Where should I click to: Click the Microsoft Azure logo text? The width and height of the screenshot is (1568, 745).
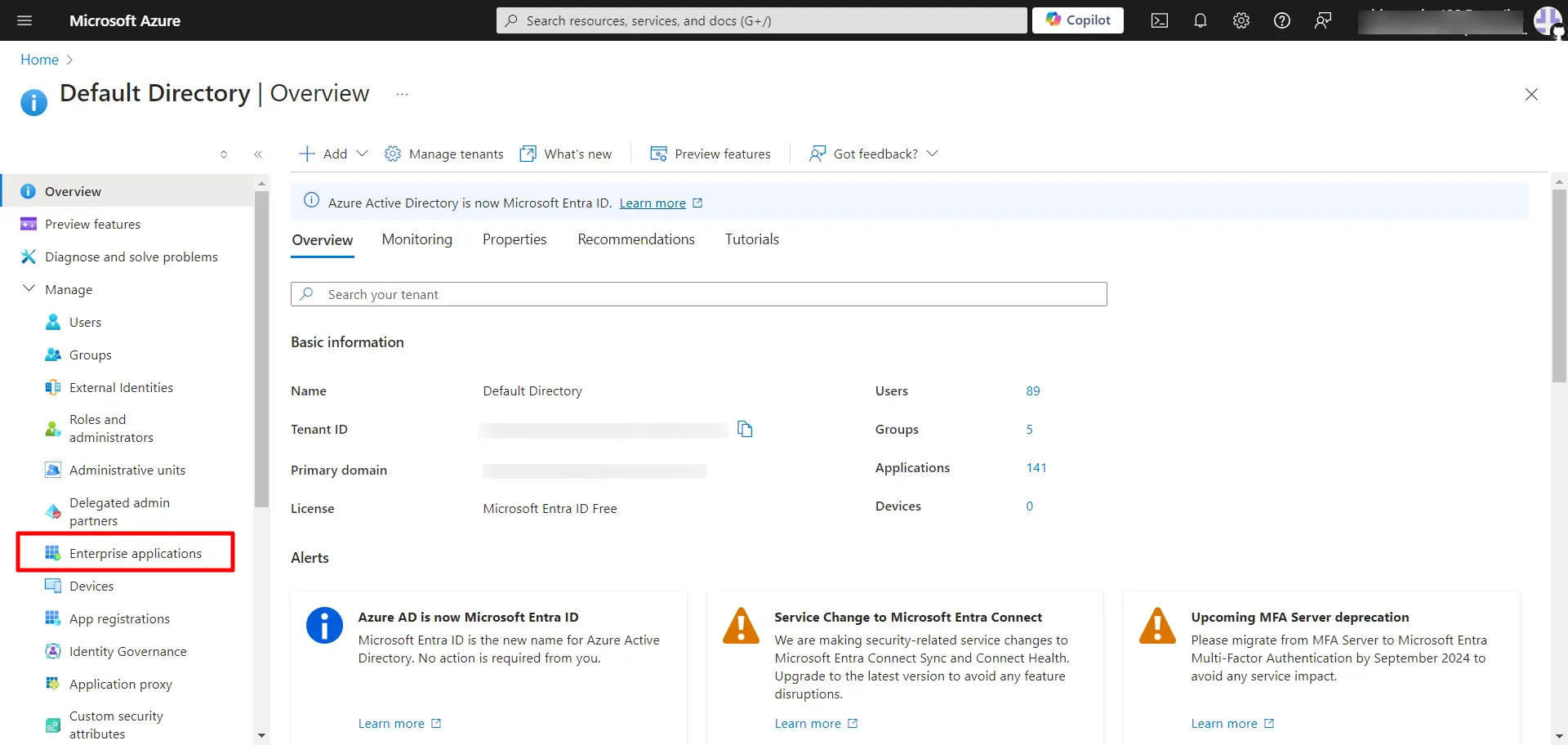point(125,20)
